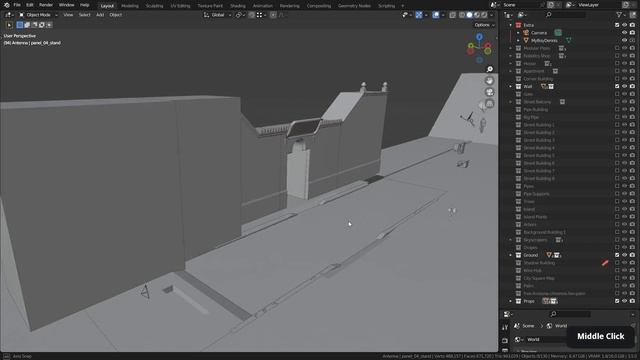The height and width of the screenshot is (360, 640).
Task: Open the Object Mode dropdown
Action: coord(38,15)
